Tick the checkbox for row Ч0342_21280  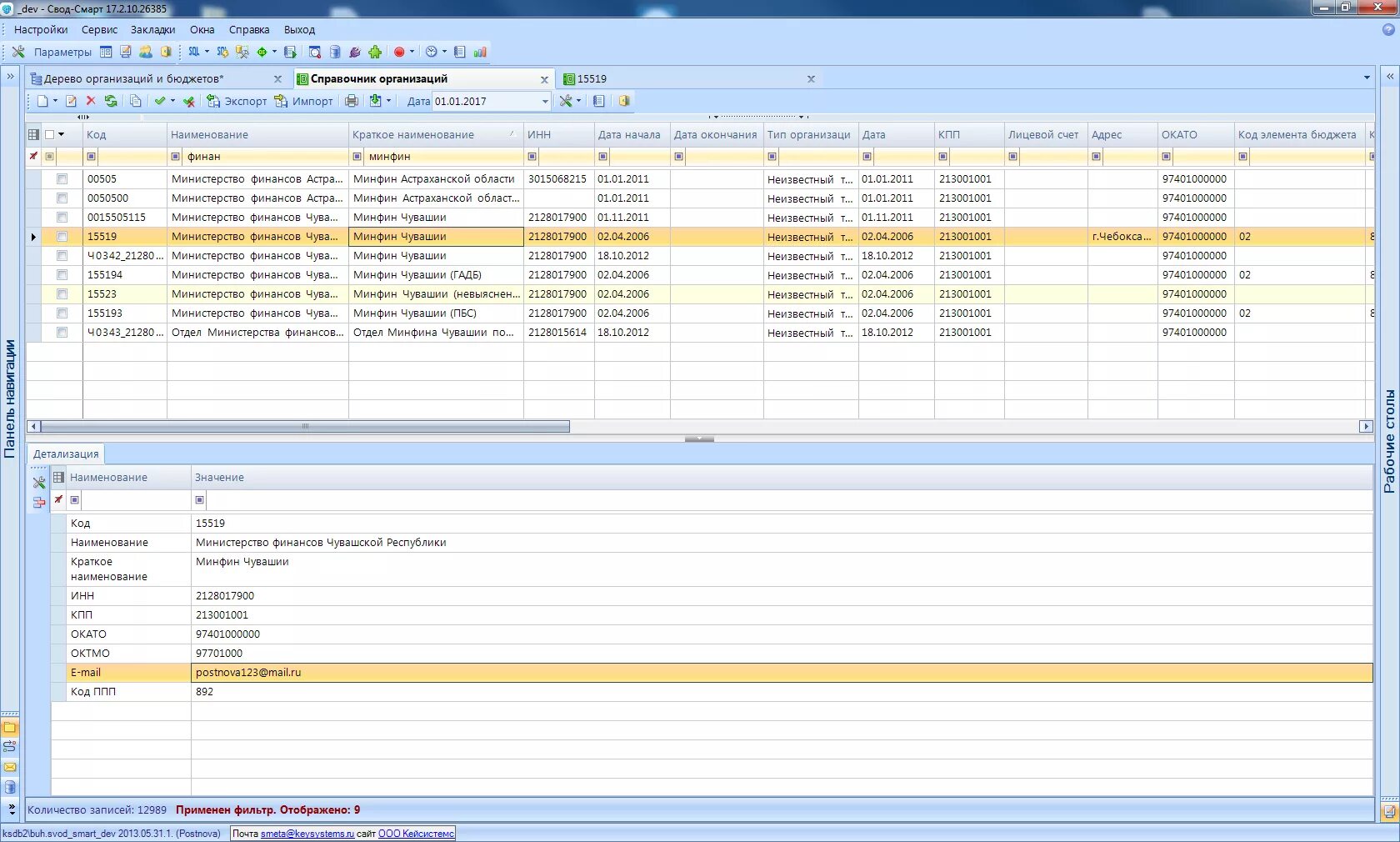62,255
